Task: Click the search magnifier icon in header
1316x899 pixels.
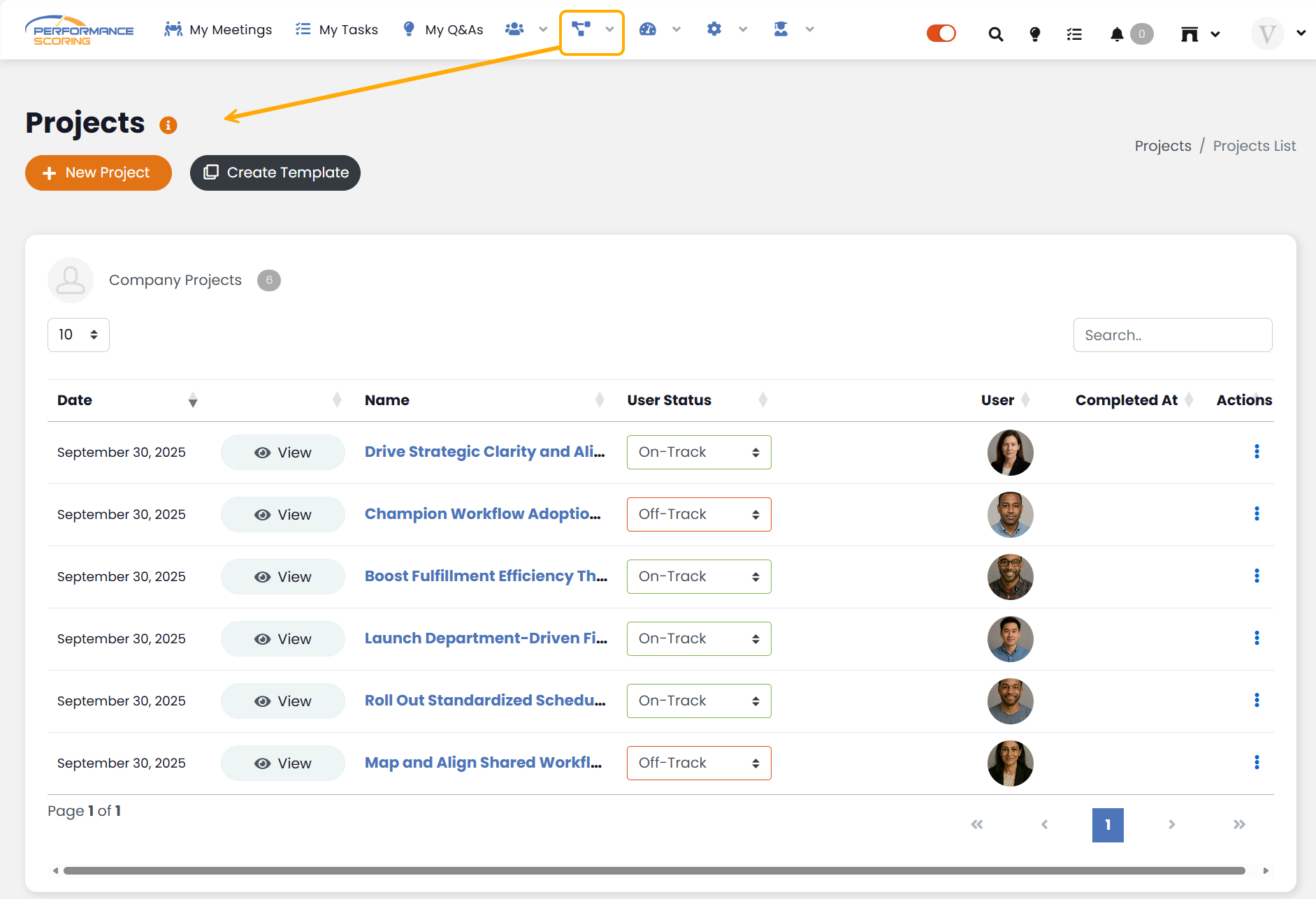Action: (996, 34)
